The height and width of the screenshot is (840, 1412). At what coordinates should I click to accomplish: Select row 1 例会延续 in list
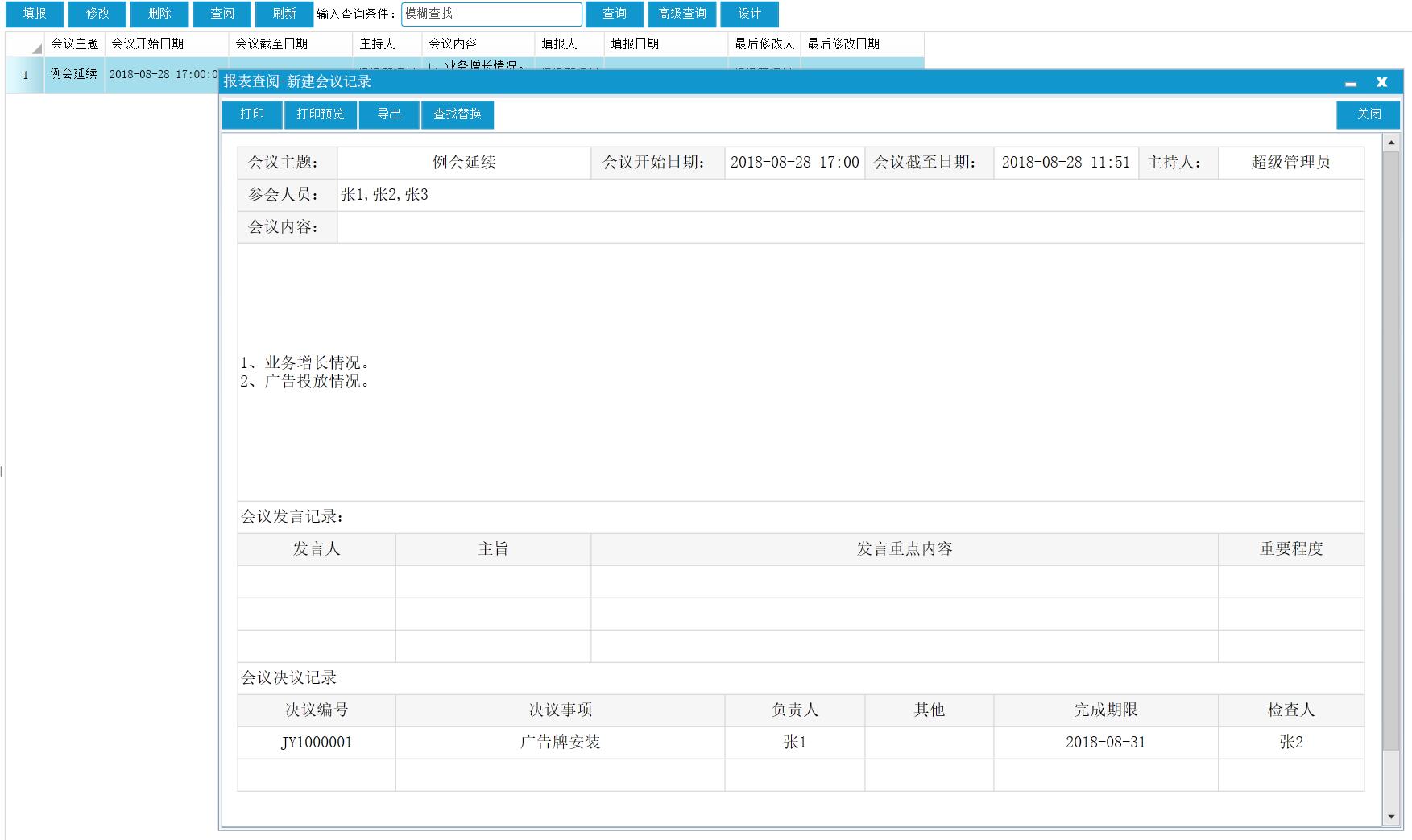[73, 74]
